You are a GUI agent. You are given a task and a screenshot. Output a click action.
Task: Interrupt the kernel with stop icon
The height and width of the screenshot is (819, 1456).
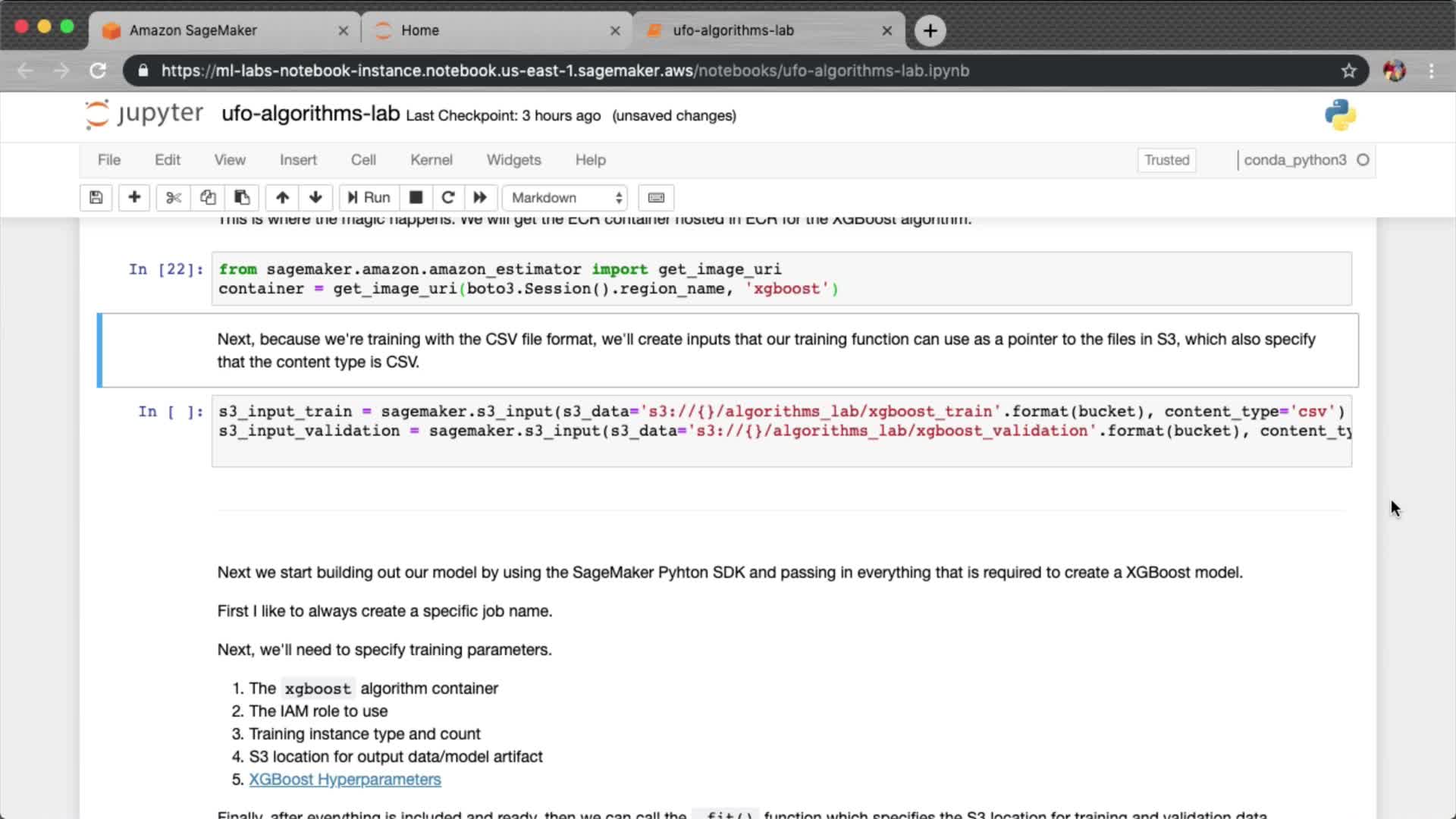pos(416,198)
